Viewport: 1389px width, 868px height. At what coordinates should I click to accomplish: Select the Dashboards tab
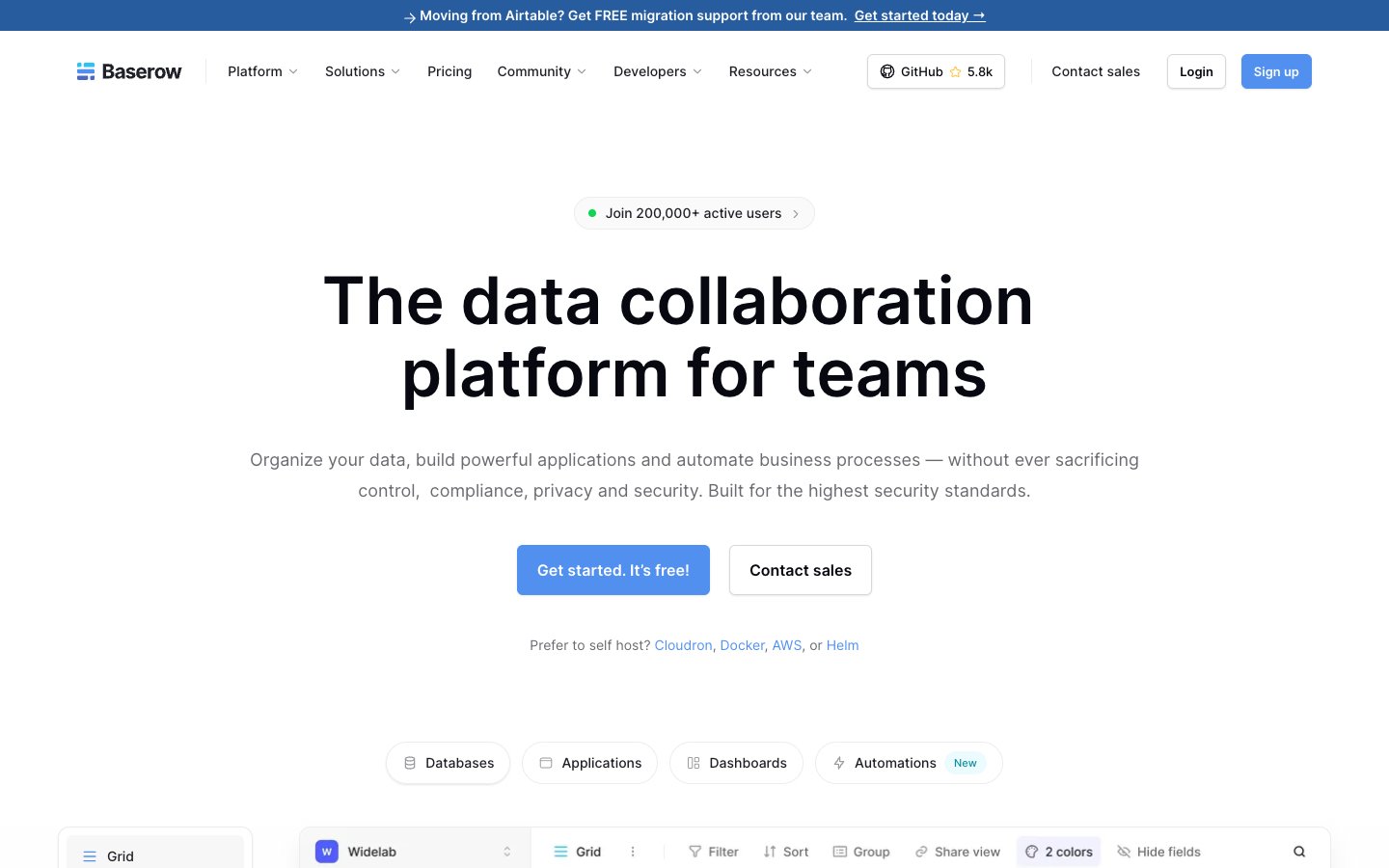point(736,763)
